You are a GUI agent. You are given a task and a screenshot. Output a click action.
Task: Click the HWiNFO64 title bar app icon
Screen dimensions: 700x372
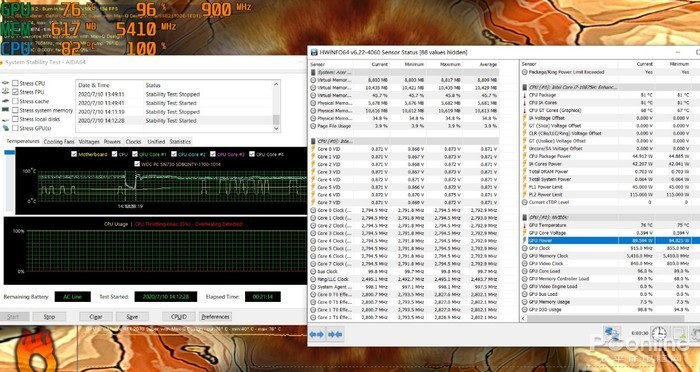pyautogui.click(x=314, y=52)
